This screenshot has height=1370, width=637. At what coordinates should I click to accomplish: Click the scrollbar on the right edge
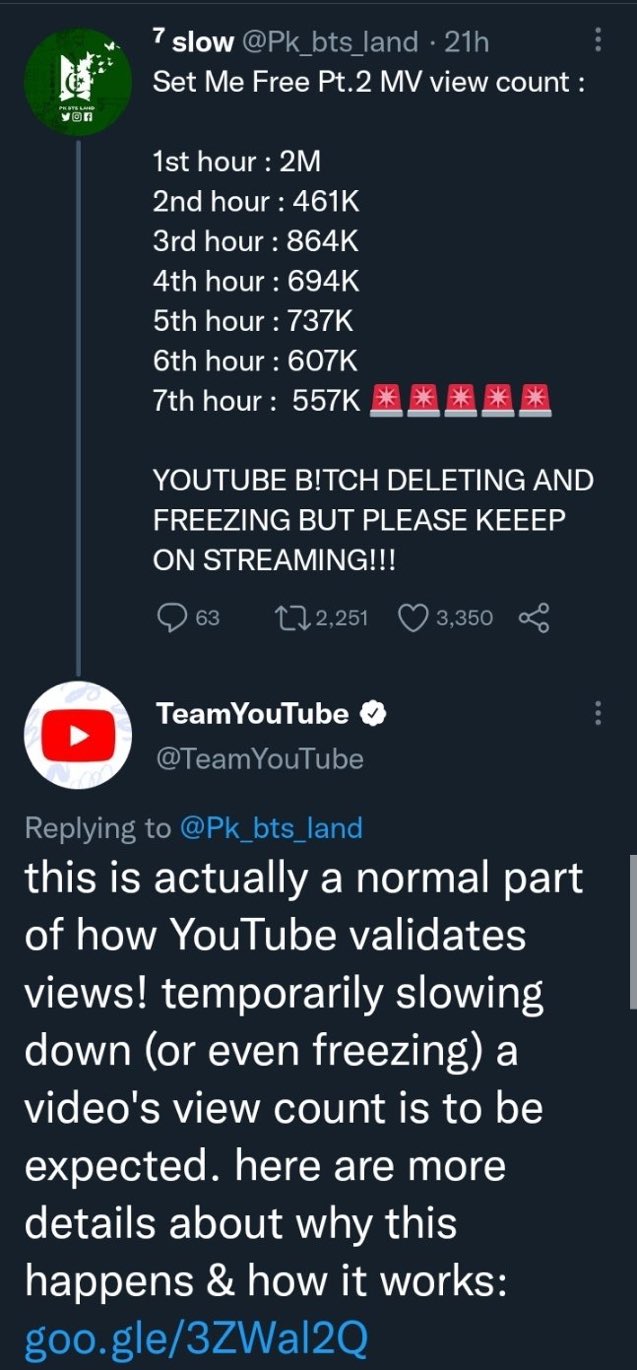click(x=630, y=930)
